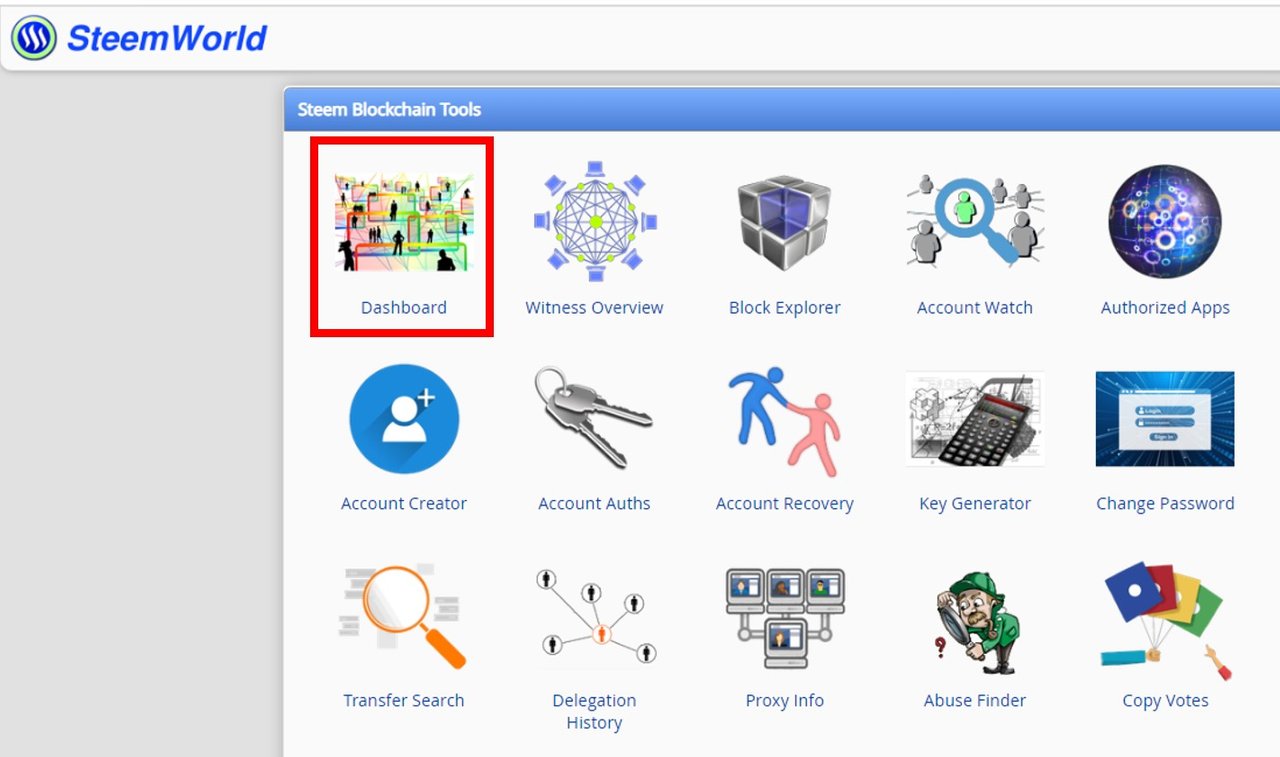Open Change Password login-screen icon

coord(1165,419)
